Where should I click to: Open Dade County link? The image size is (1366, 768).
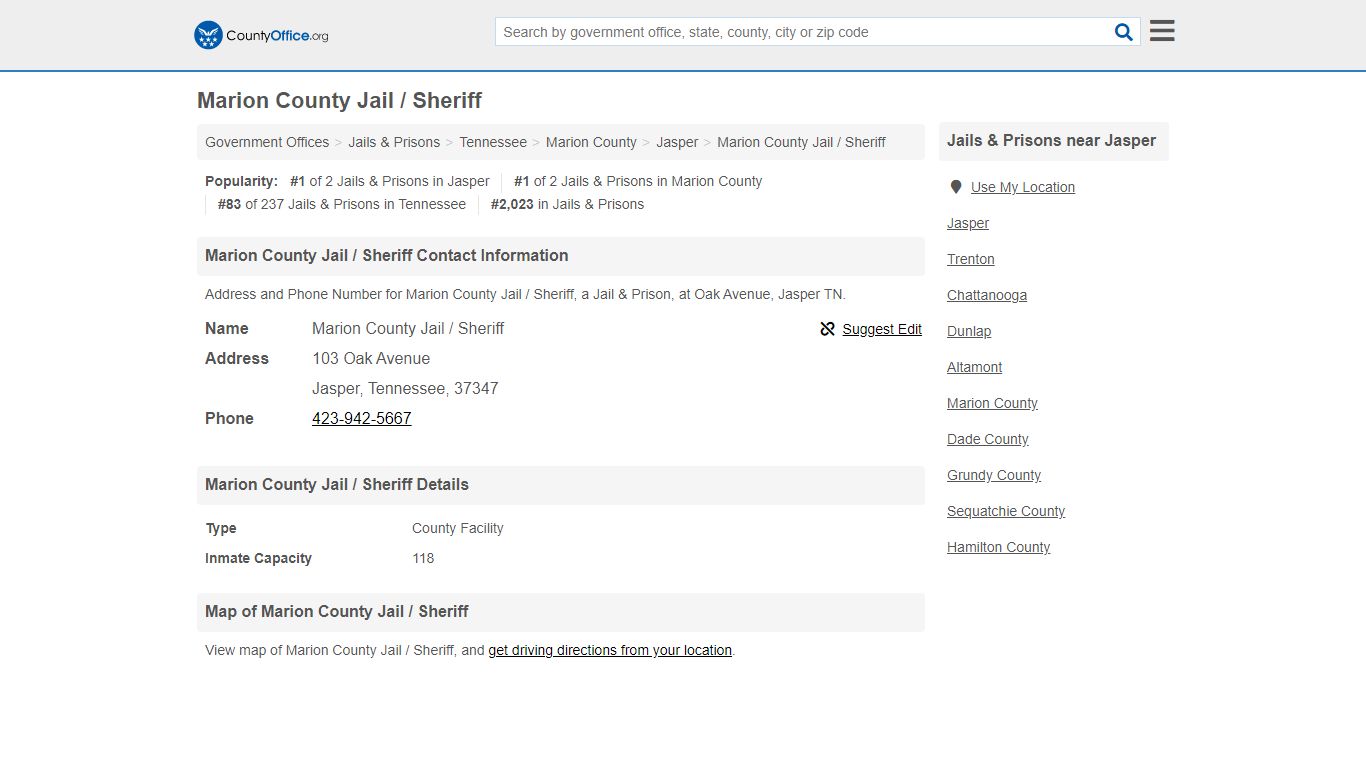click(x=988, y=439)
